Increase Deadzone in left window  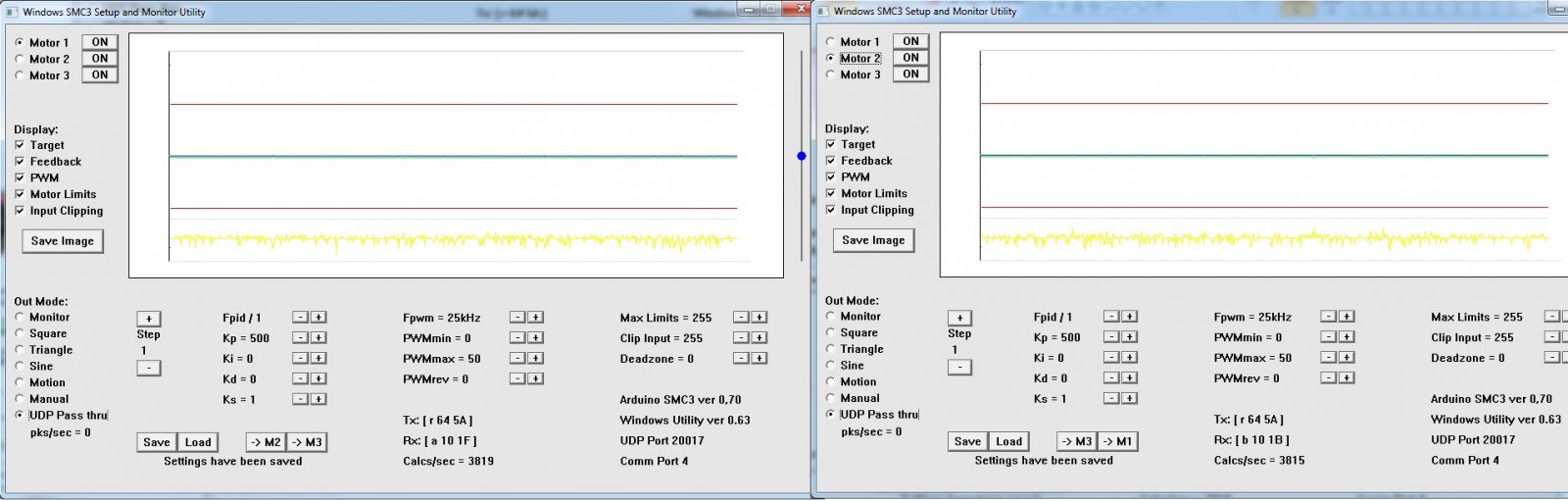coord(759,359)
